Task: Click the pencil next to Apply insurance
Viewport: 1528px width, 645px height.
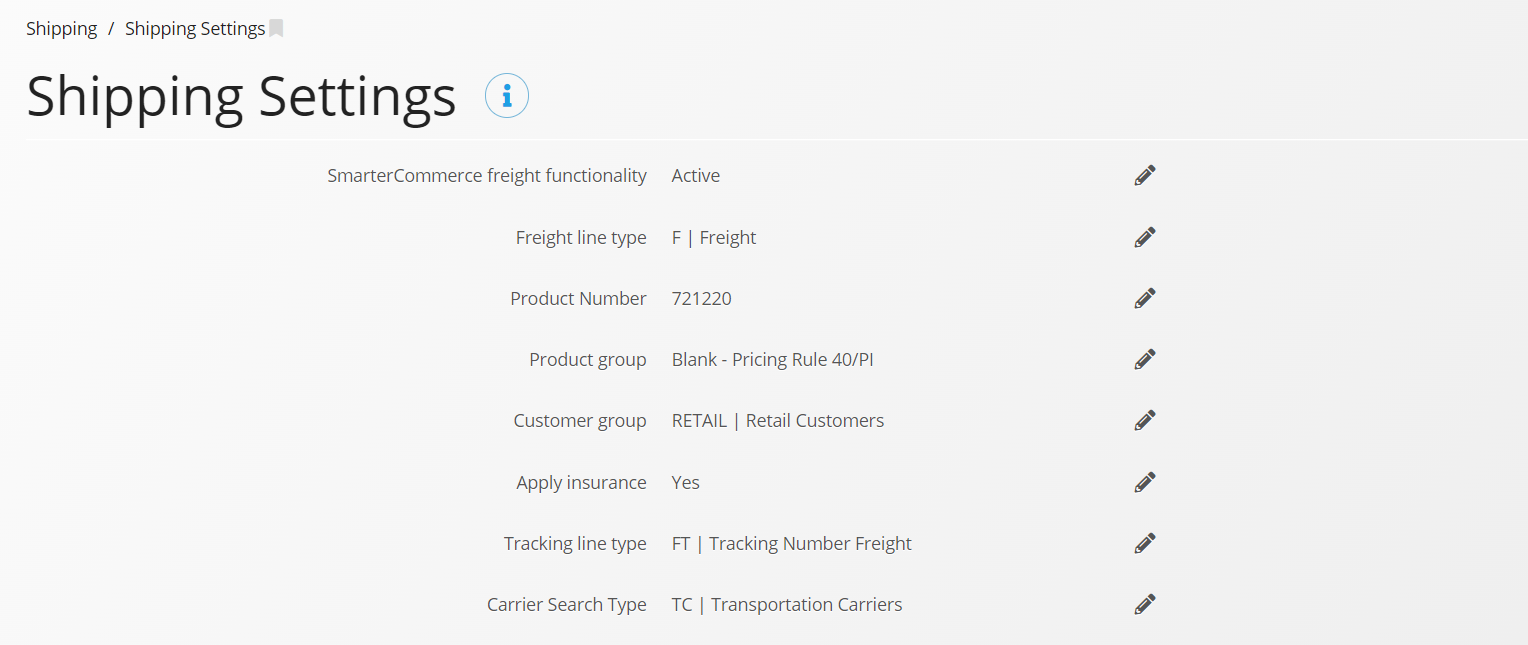Action: (x=1145, y=482)
